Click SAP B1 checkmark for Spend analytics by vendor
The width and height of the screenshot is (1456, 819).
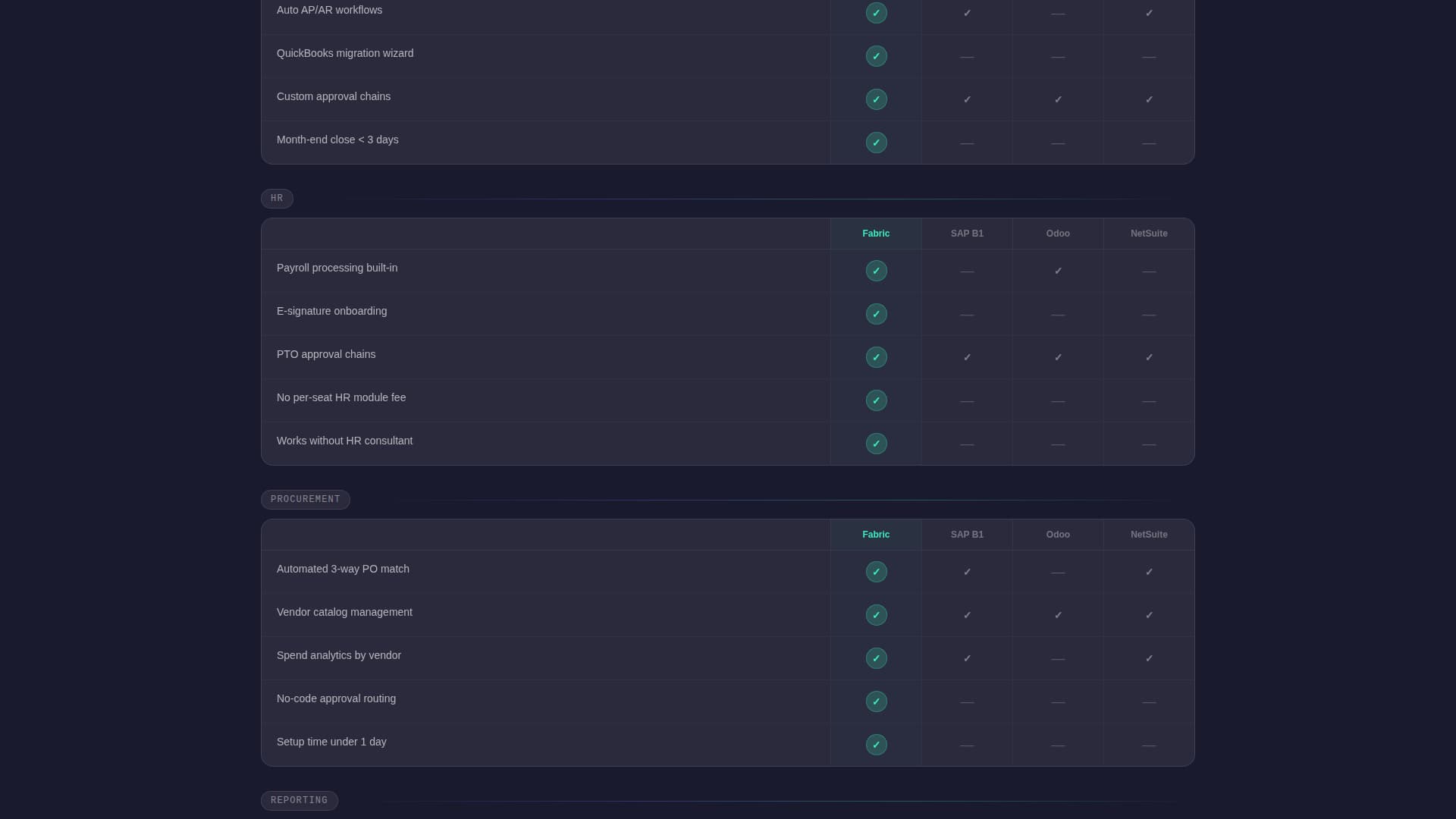click(967, 658)
